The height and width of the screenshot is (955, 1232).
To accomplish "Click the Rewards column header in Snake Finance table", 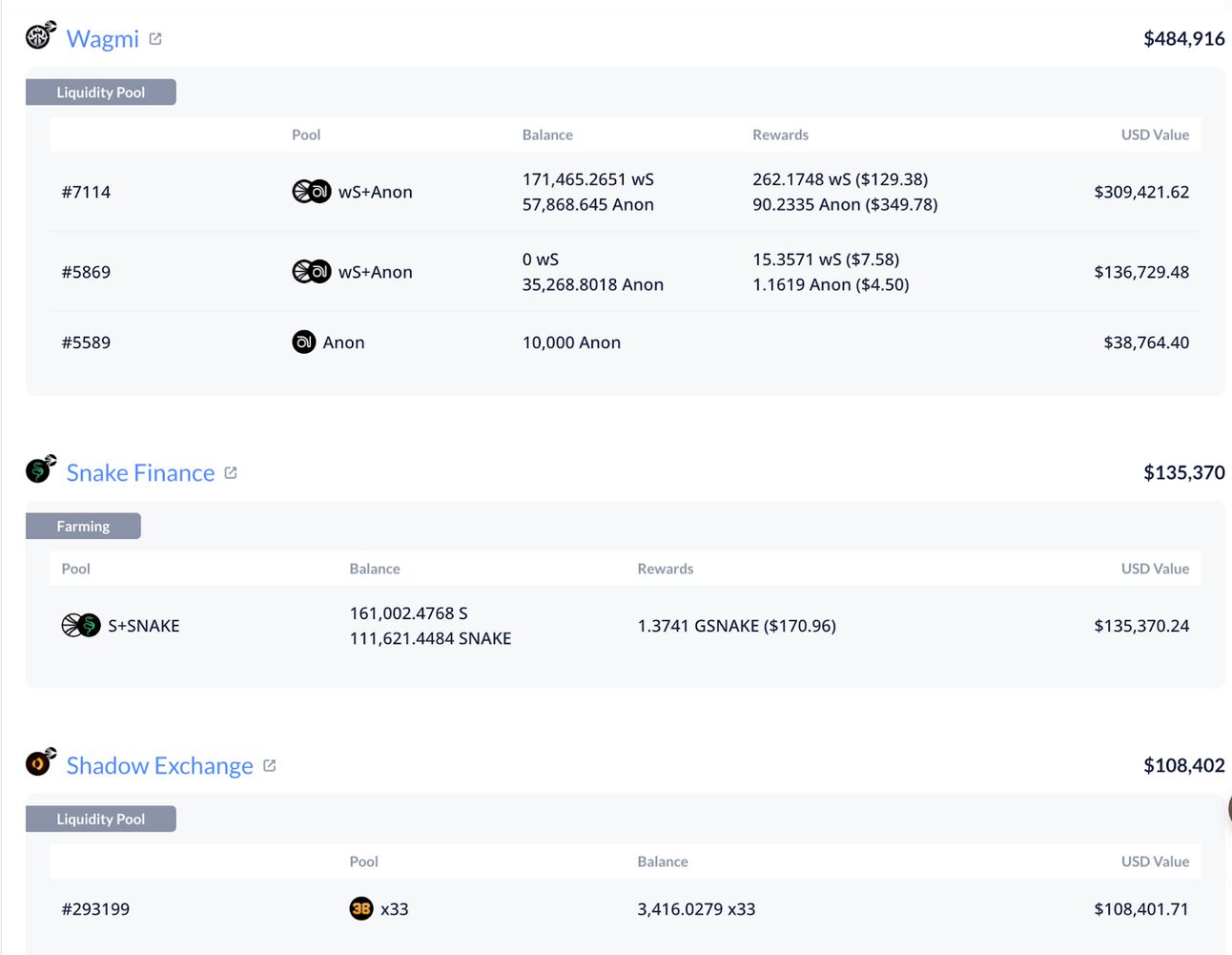I will (x=666, y=569).
